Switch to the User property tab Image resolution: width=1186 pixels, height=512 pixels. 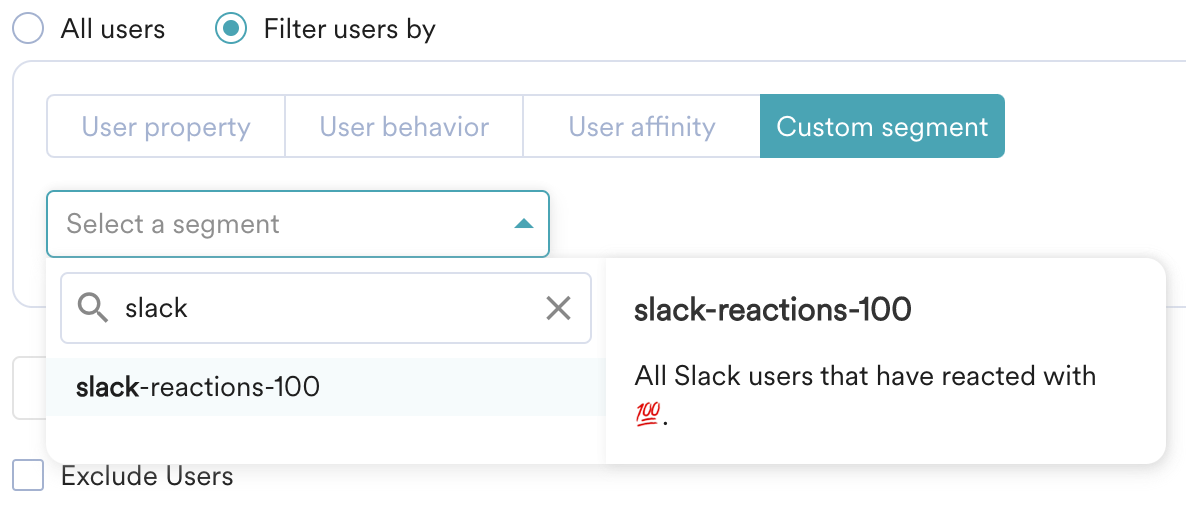pos(166,126)
